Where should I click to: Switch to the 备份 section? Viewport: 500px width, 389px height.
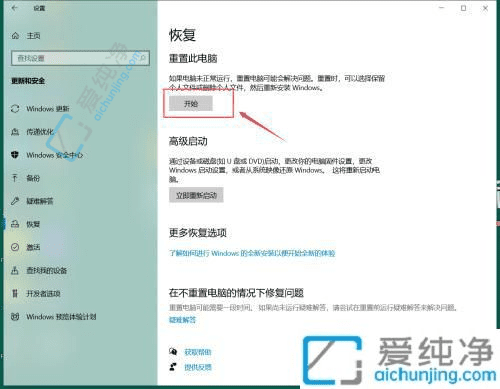tap(33, 178)
